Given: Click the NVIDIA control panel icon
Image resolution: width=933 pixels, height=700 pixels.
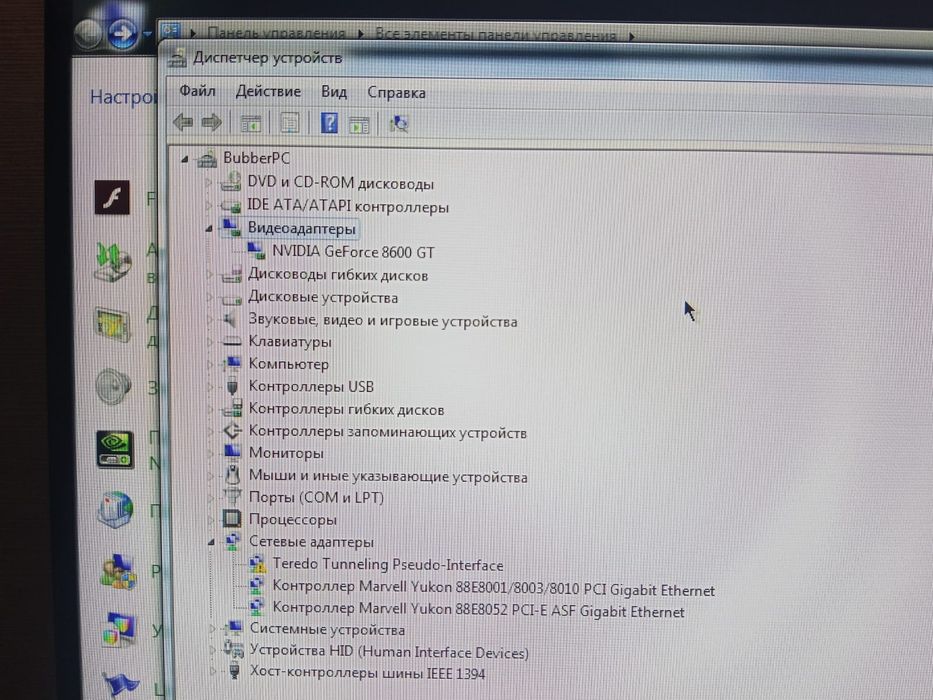Looking at the screenshot, I should coord(115,449).
